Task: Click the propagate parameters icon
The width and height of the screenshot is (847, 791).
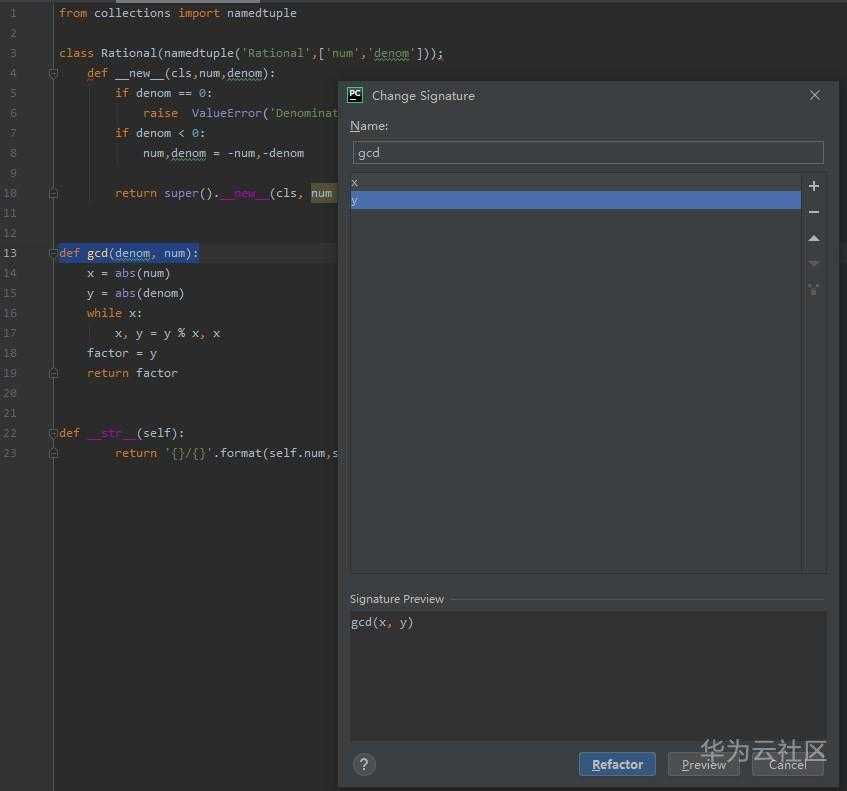Action: (814, 290)
